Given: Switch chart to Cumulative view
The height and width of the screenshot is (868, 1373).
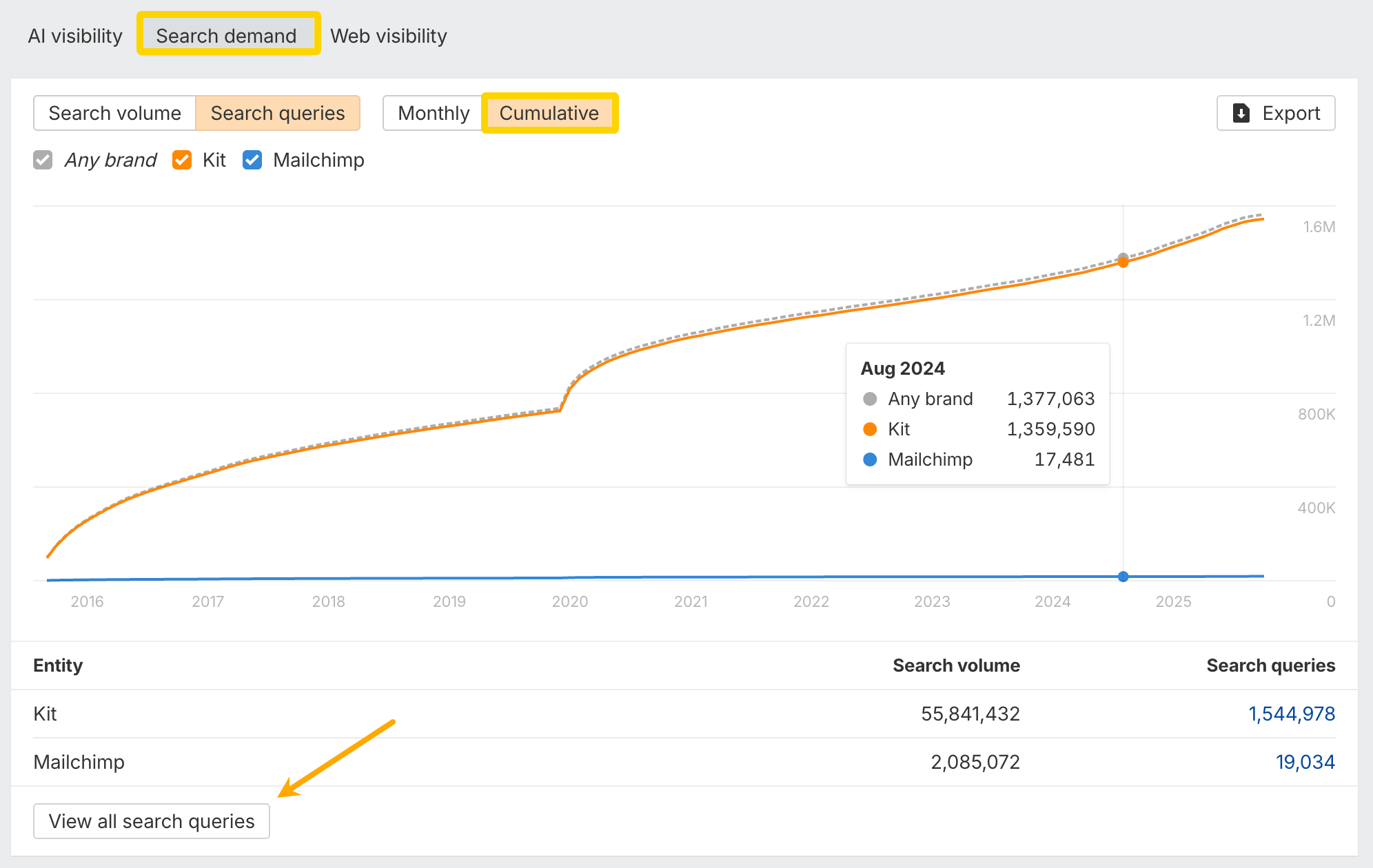Looking at the screenshot, I should (549, 113).
